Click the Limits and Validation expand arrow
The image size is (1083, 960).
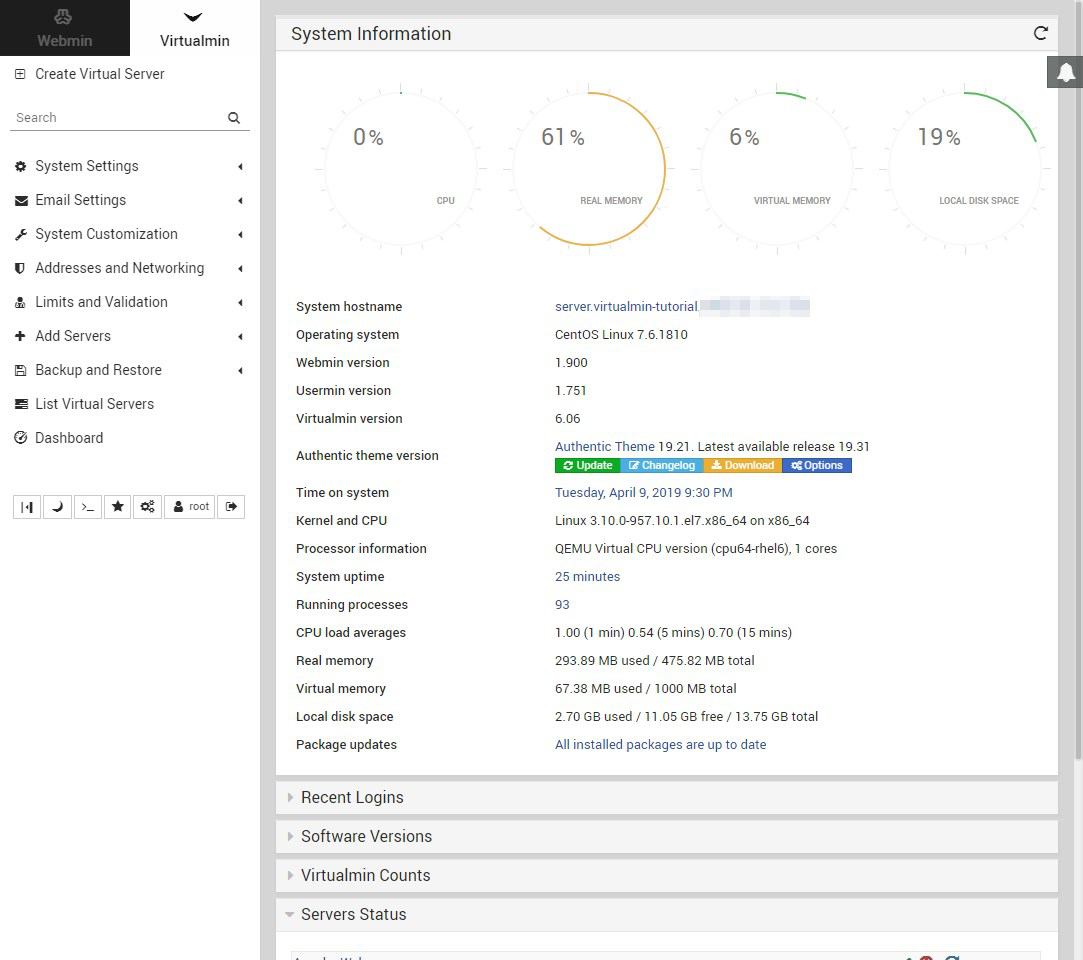pyautogui.click(x=240, y=303)
